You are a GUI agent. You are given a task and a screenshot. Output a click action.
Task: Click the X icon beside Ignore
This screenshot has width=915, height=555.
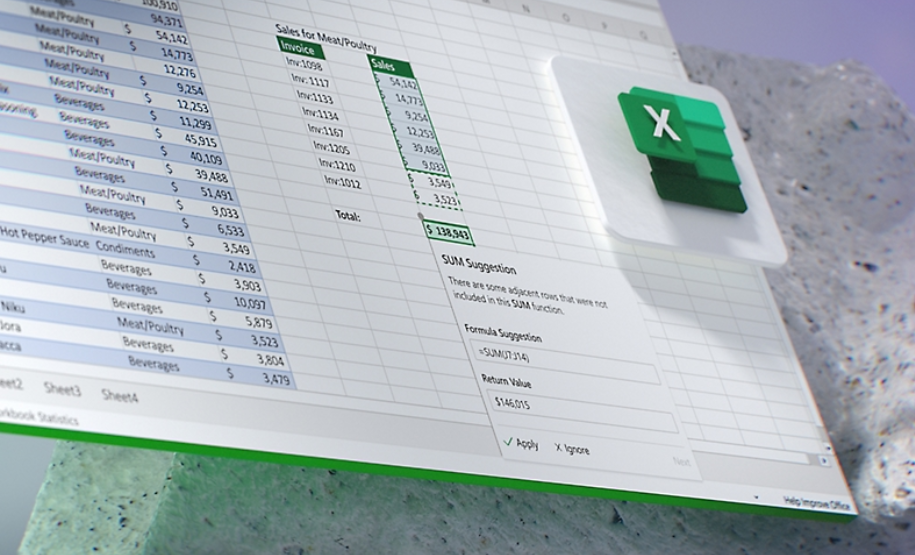pyautogui.click(x=558, y=448)
